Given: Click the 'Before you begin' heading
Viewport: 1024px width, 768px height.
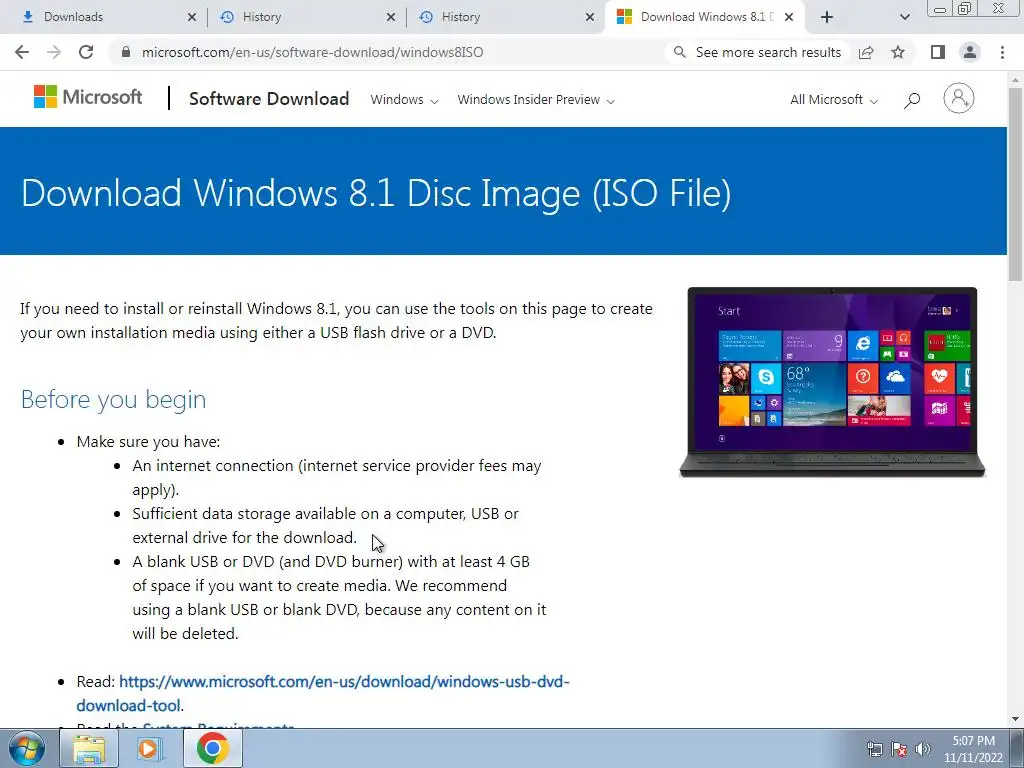Looking at the screenshot, I should tap(114, 399).
